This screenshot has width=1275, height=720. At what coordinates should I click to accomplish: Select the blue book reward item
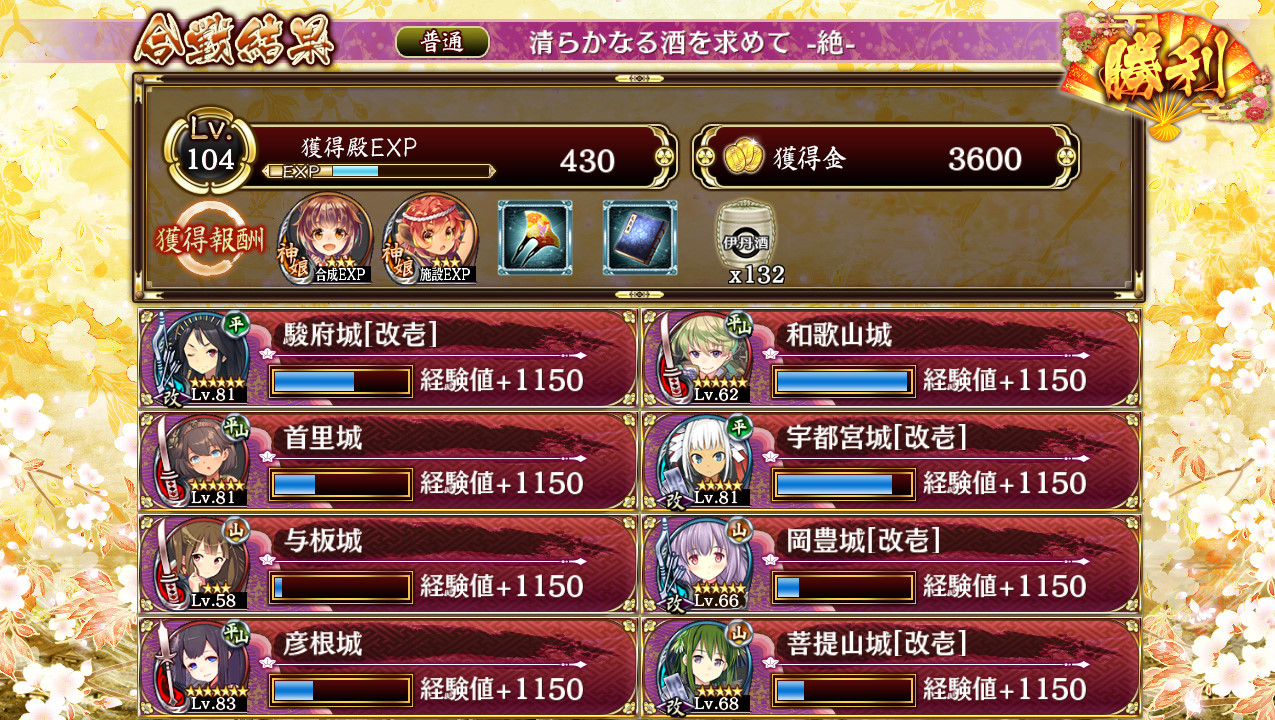pyautogui.click(x=640, y=238)
